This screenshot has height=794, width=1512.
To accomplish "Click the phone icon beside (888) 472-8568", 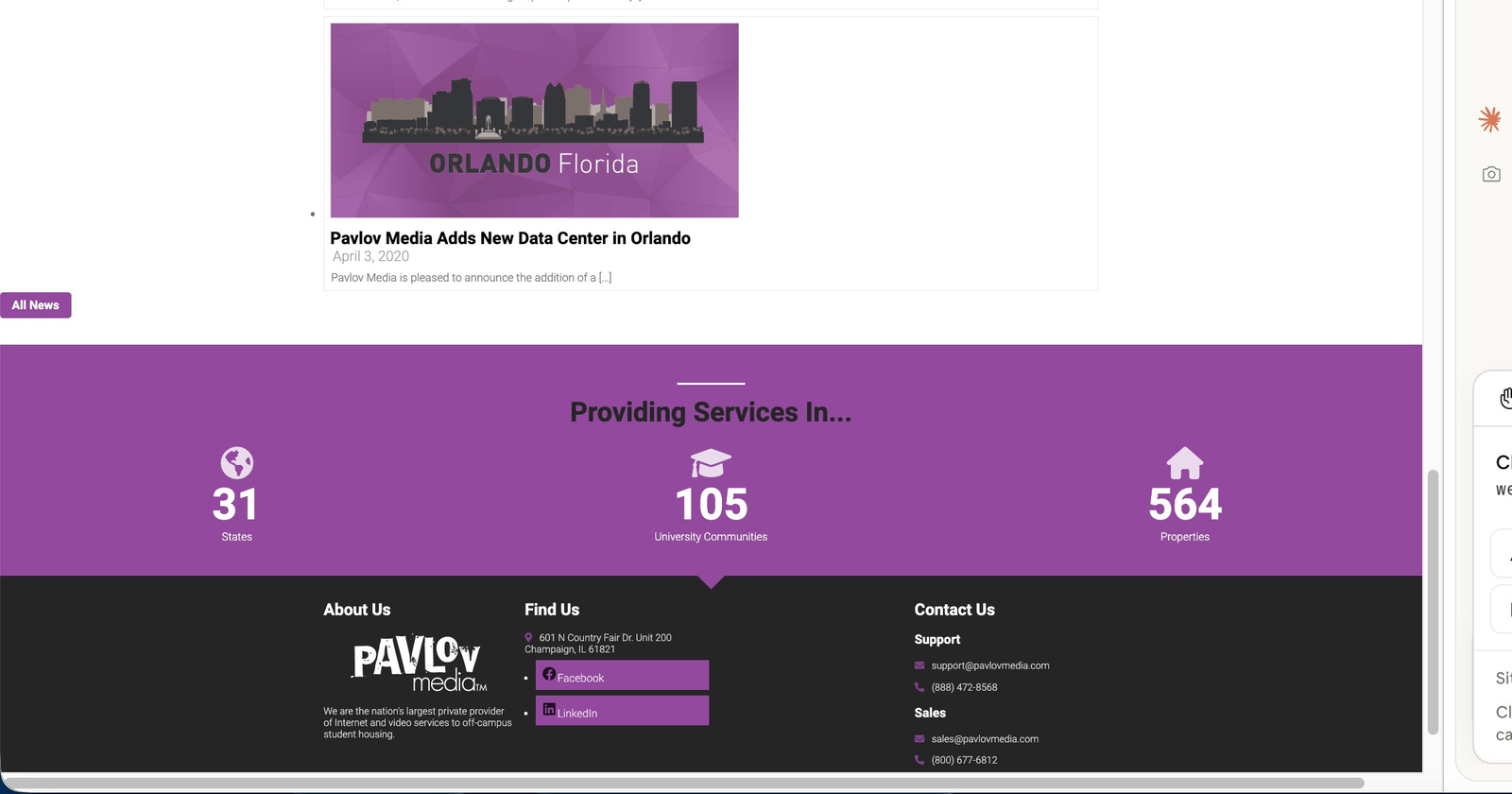I will [919, 687].
